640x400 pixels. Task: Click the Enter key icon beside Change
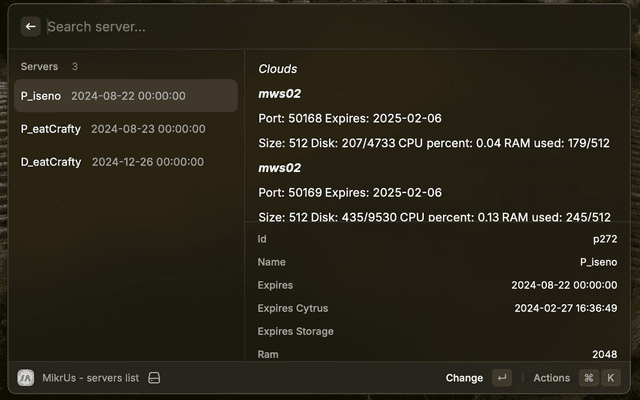tap(501, 378)
